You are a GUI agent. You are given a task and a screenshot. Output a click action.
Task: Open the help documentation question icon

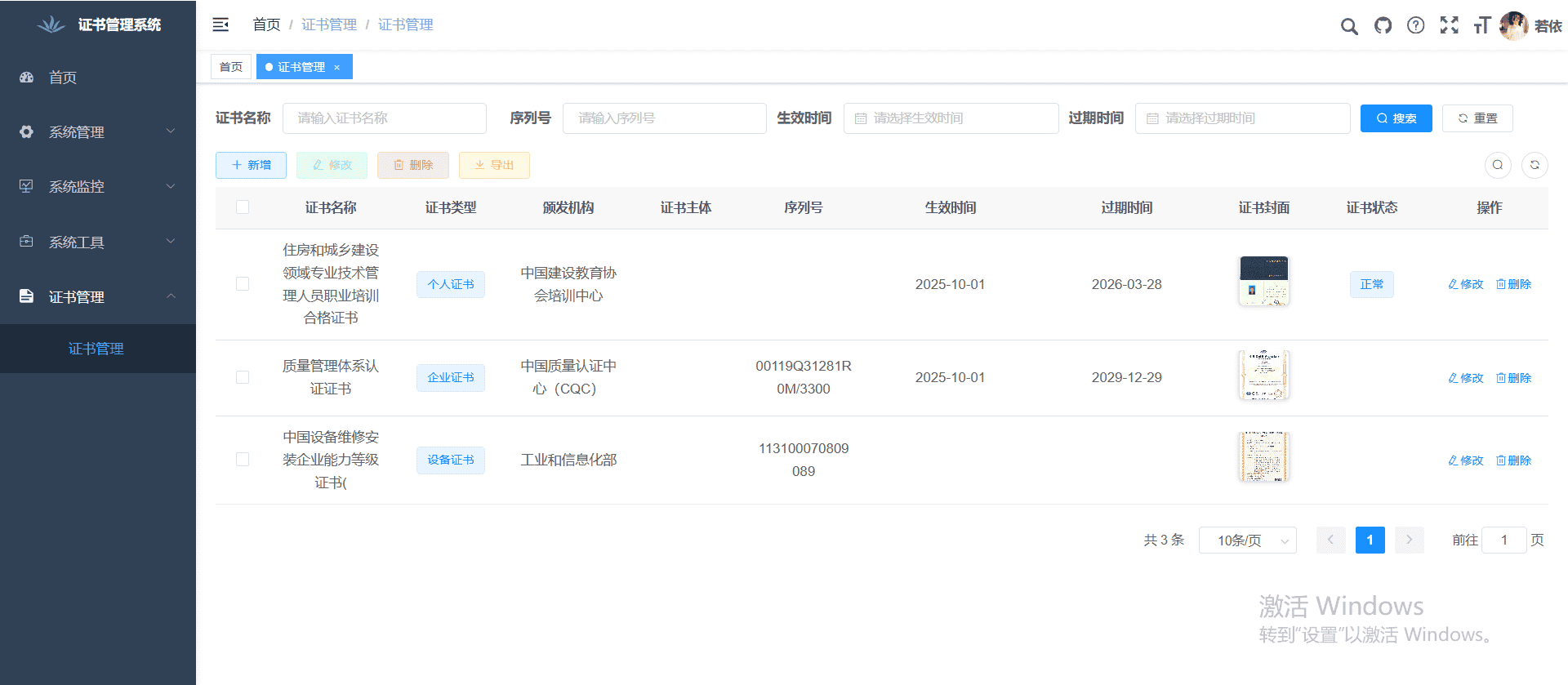[1416, 26]
